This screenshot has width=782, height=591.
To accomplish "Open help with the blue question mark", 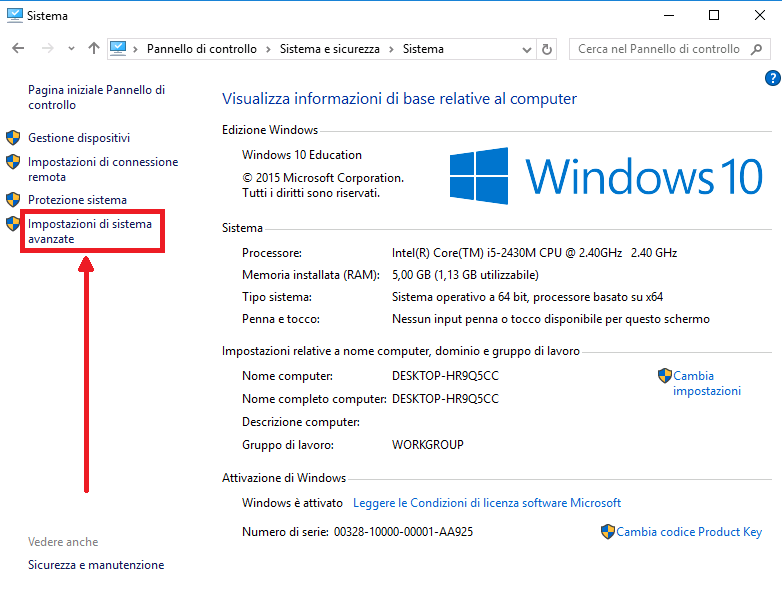I will pos(772,78).
